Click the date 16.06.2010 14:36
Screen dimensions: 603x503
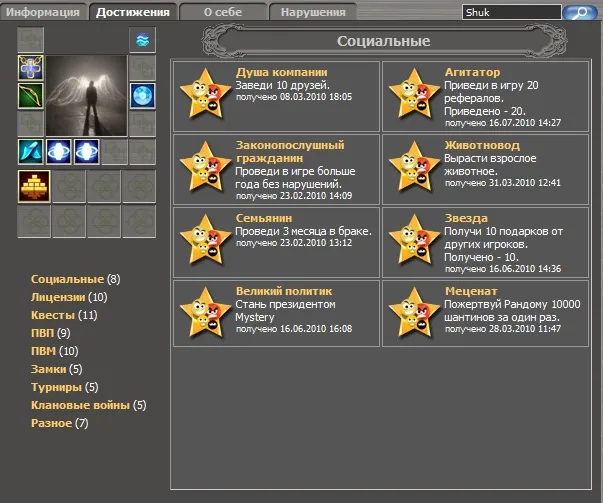(525, 269)
